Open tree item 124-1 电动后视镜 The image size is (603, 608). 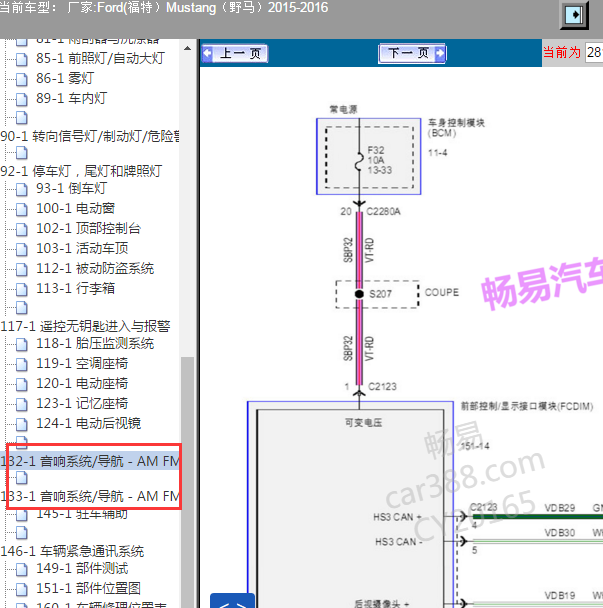(x=88, y=423)
